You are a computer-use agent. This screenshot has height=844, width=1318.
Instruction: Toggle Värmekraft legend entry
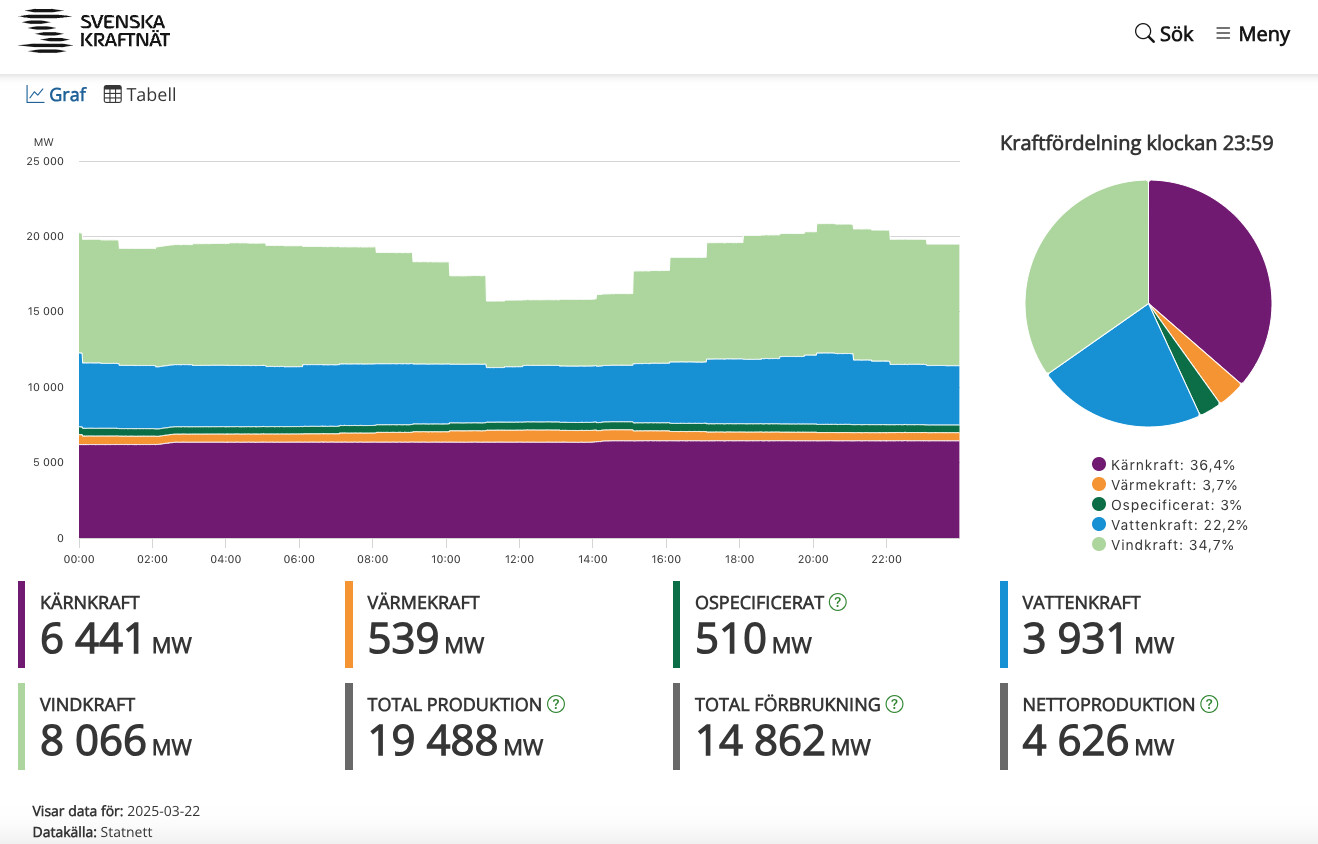(1166, 485)
